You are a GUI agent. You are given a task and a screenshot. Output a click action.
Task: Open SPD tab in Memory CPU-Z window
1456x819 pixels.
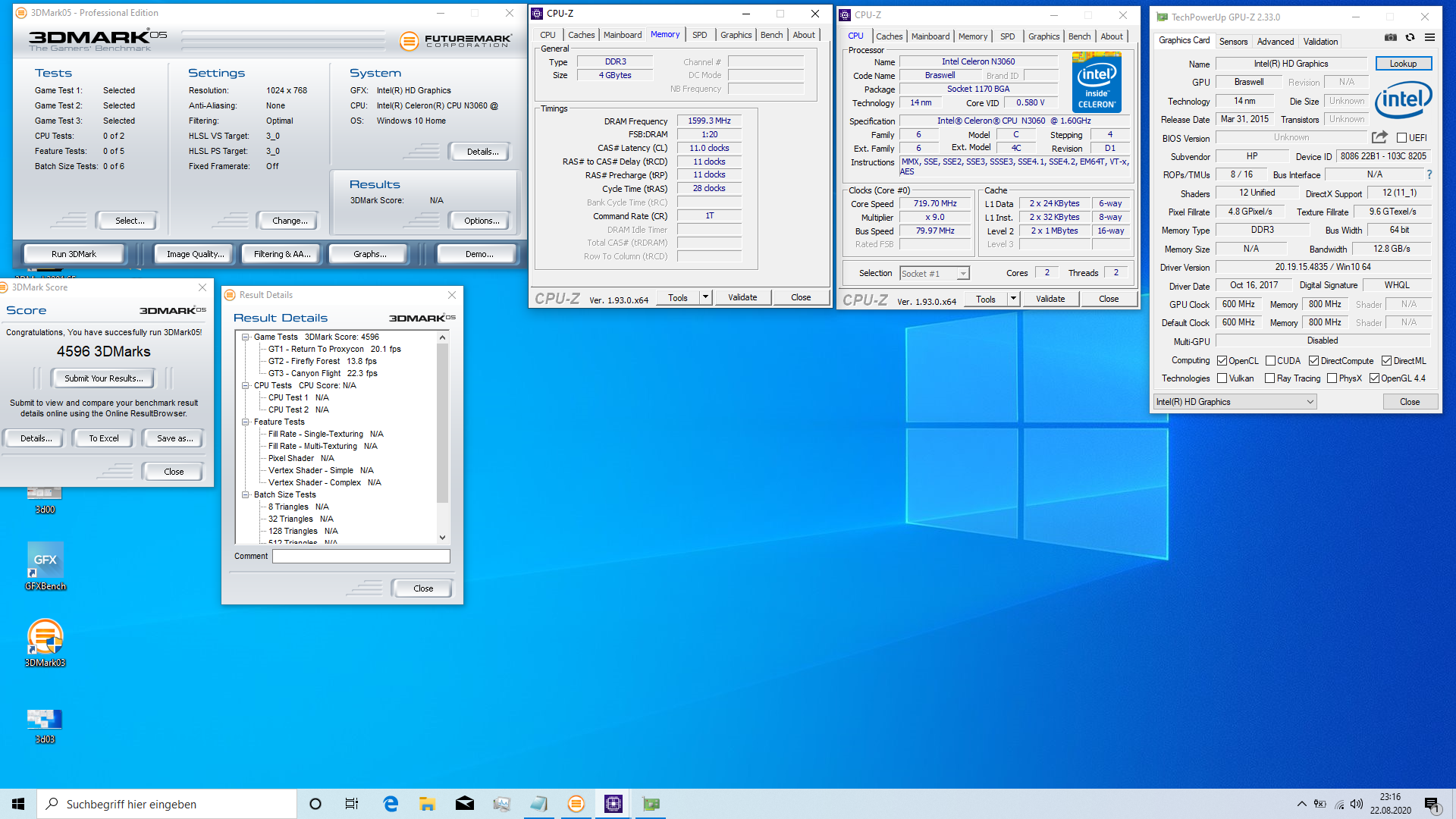click(700, 35)
